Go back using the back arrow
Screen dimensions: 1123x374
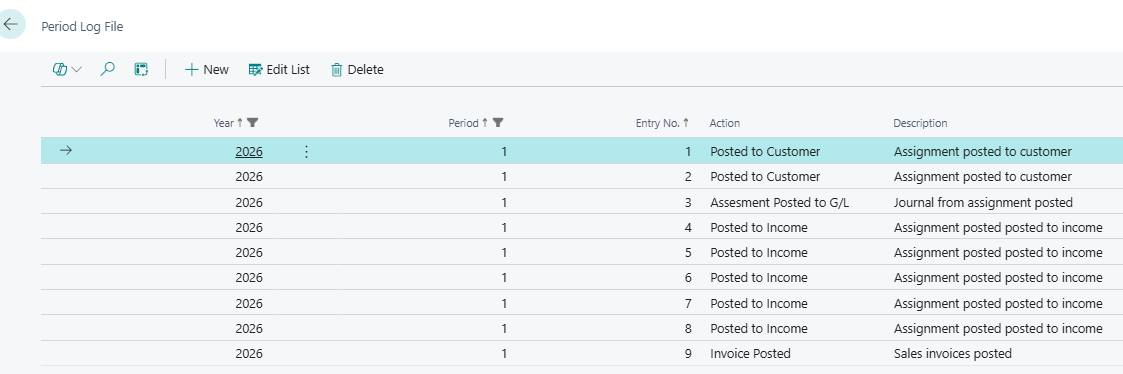point(10,24)
